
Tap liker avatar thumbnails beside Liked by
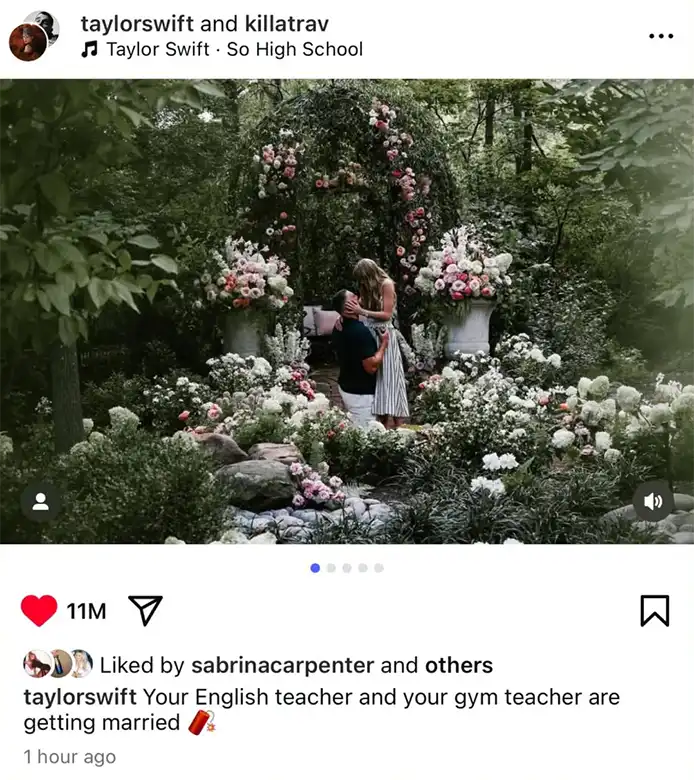coord(58,664)
